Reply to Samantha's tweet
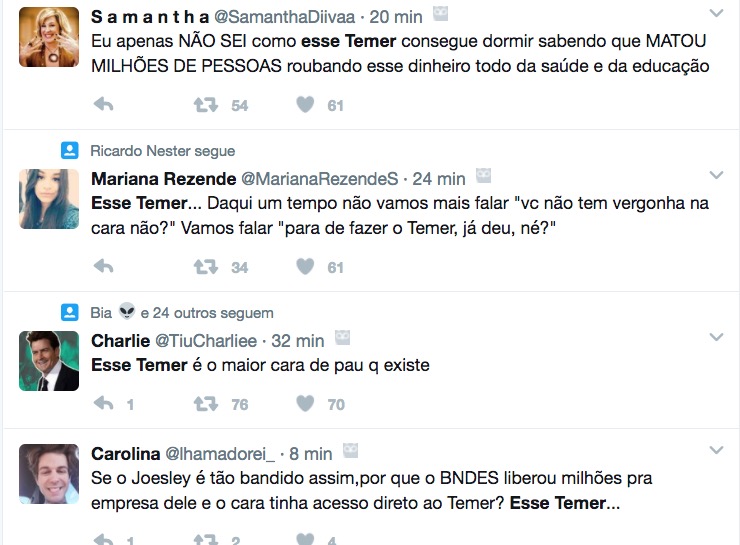 pos(103,104)
